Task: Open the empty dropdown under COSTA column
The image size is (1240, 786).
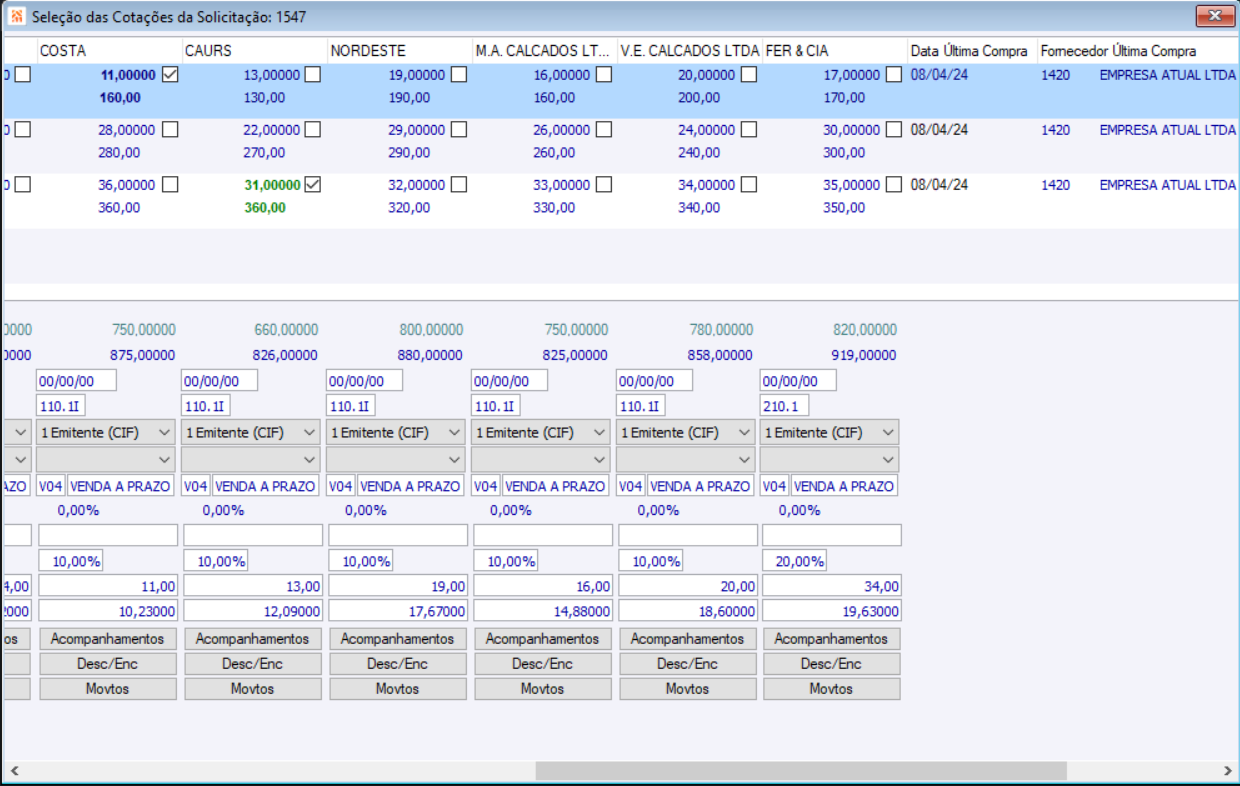Action: click(x=107, y=459)
